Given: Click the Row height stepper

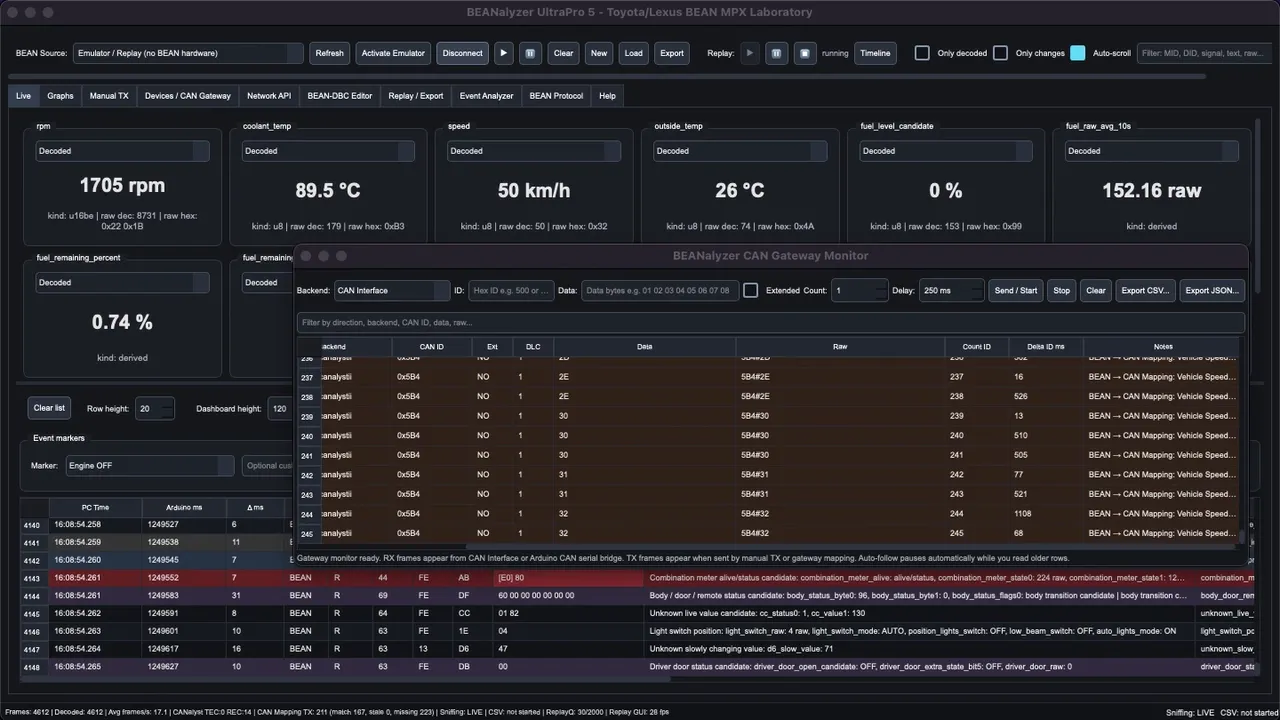Looking at the screenshot, I should click(155, 409).
